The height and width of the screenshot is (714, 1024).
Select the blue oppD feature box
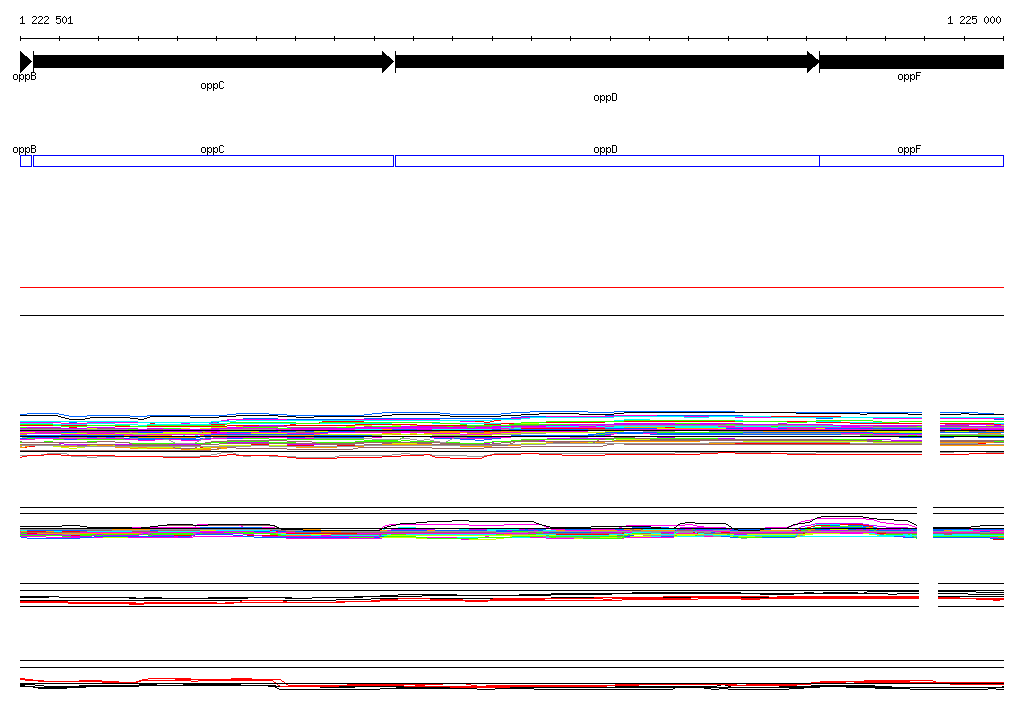point(607,161)
